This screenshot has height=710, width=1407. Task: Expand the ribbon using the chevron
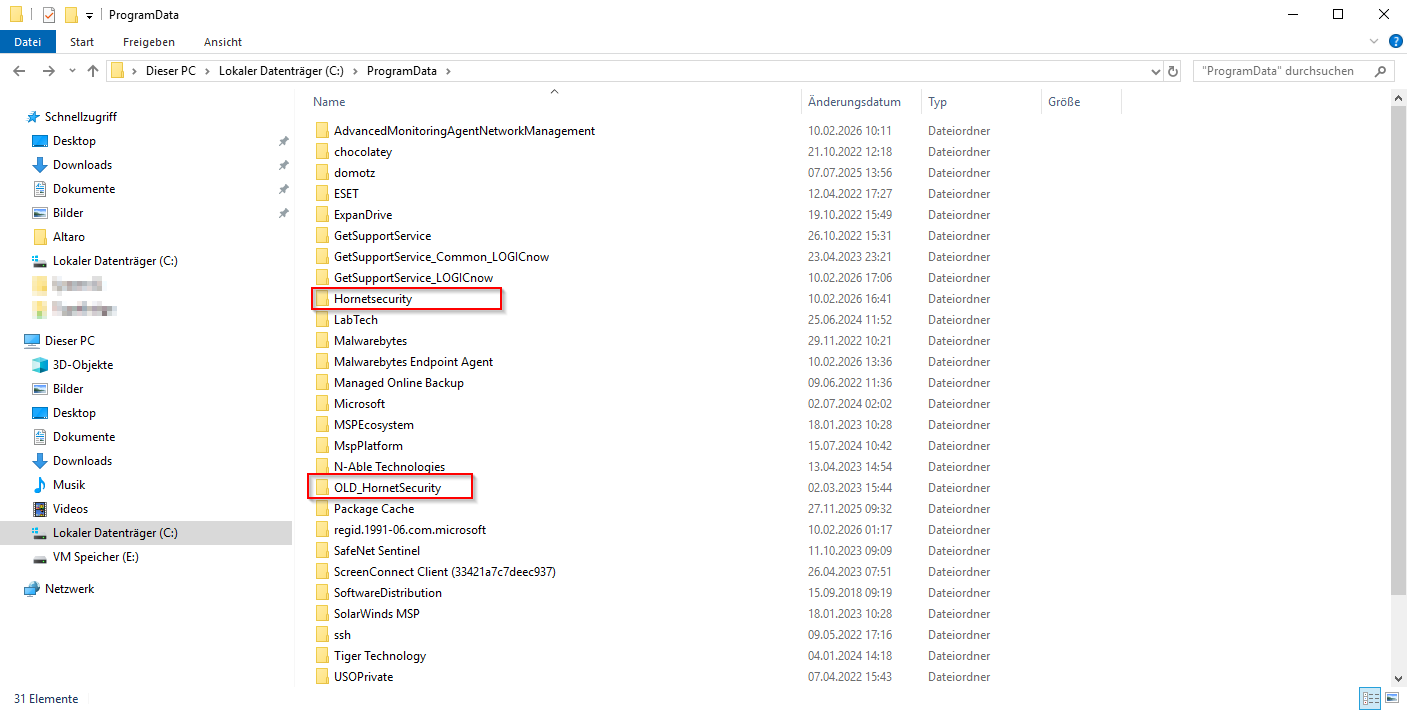[1374, 41]
